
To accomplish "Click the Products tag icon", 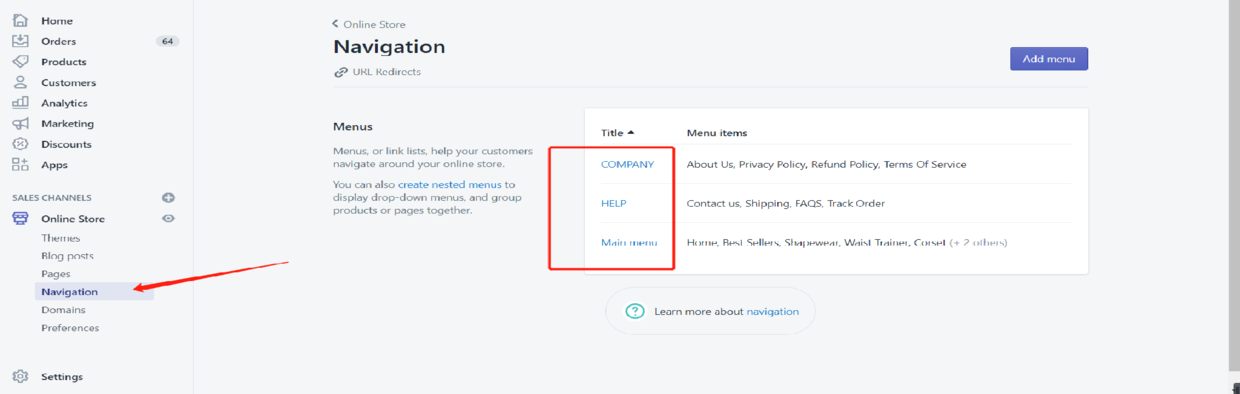I will coord(20,62).
